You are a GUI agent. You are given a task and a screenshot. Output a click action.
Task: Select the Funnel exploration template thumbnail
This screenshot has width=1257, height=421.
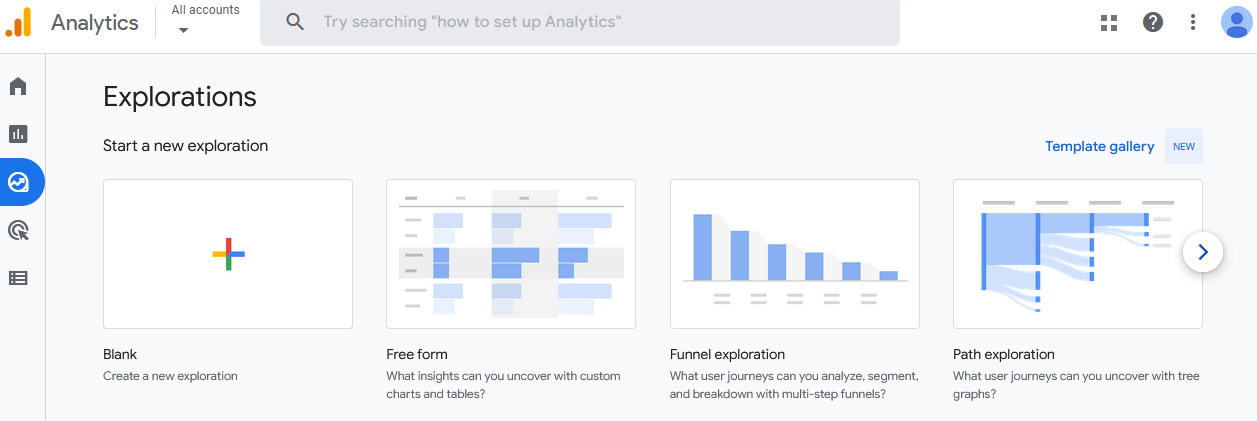click(x=795, y=254)
